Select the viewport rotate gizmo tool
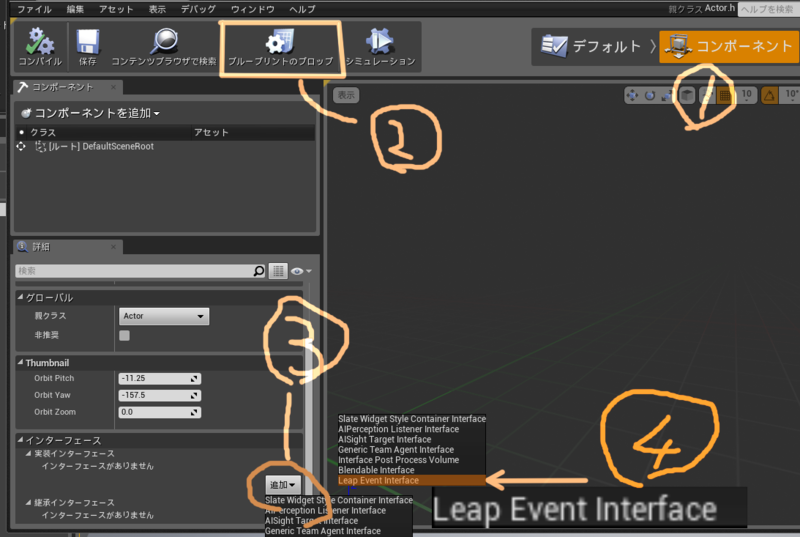Image resolution: width=800 pixels, height=537 pixels. point(649,95)
